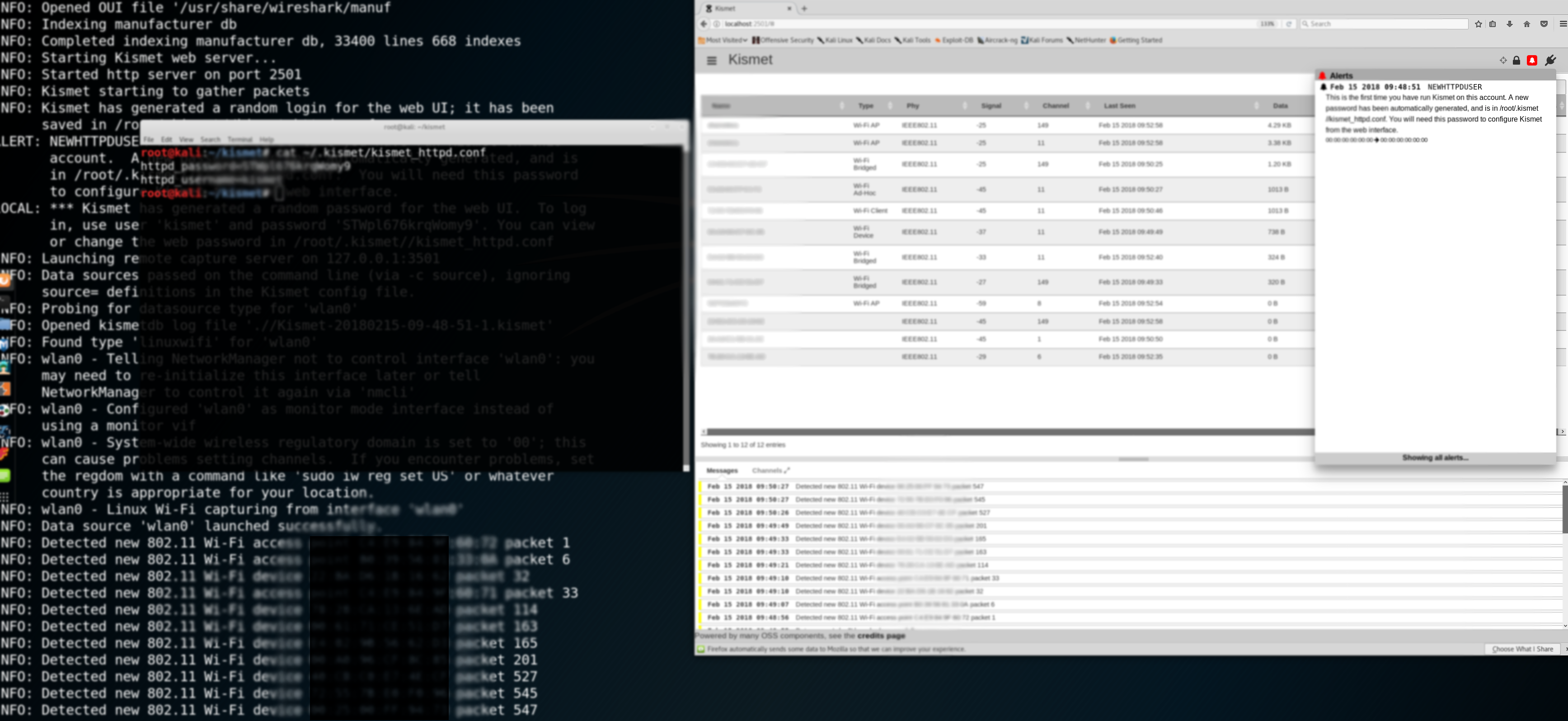Open the Edit menu in terminal window

point(166,139)
